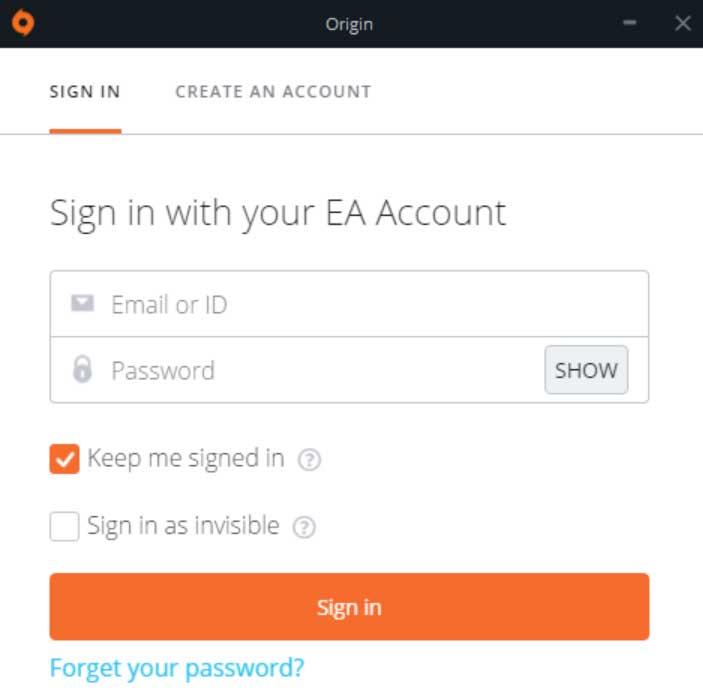Click the Keep me signed in label text
The width and height of the screenshot is (703, 694).
186,459
